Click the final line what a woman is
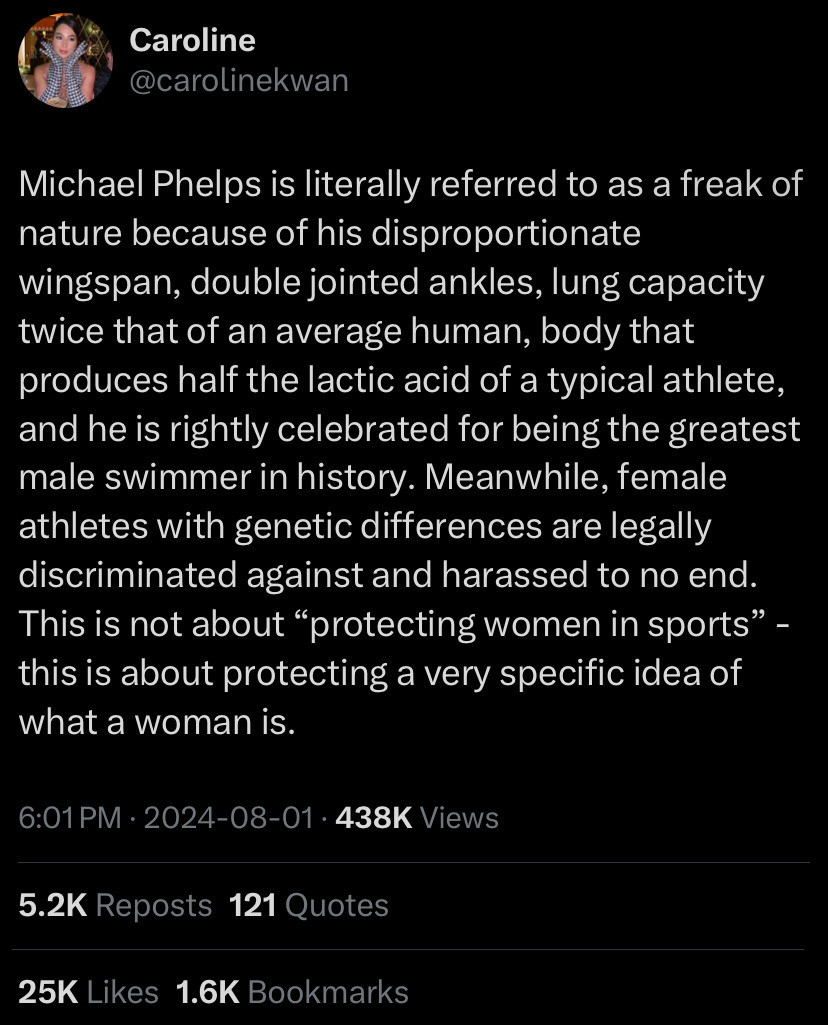Image resolution: width=828 pixels, height=1025 pixels. pyautogui.click(x=157, y=722)
